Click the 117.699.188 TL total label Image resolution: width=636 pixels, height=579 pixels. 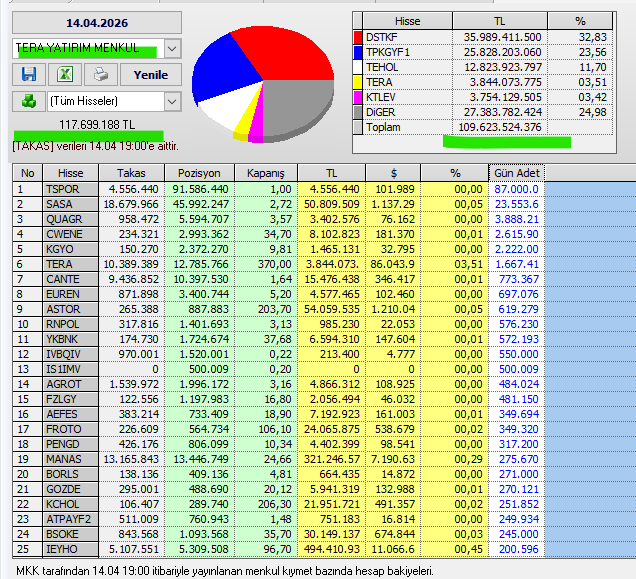pos(97,125)
